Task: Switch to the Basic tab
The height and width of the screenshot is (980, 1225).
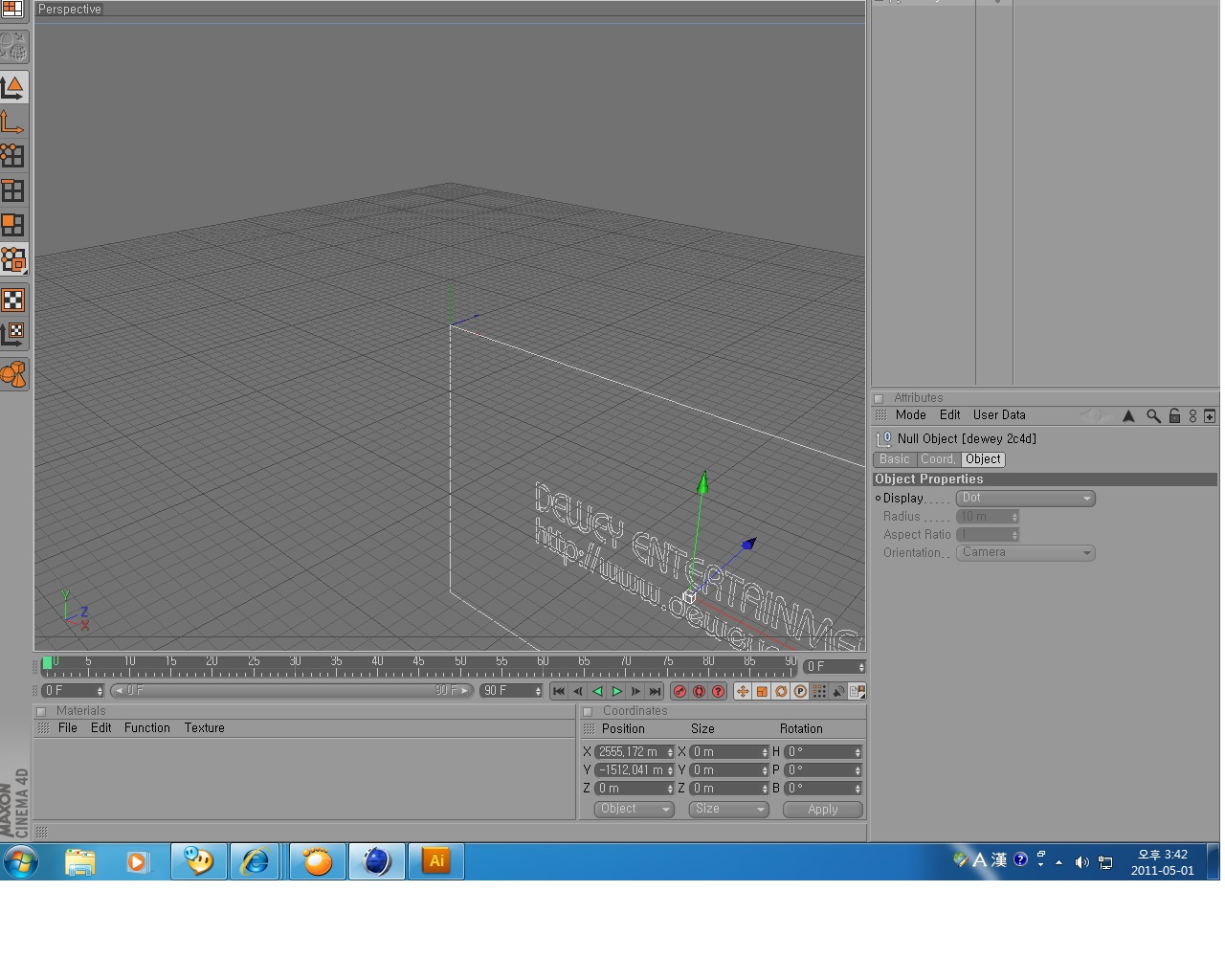Action: tap(894, 459)
